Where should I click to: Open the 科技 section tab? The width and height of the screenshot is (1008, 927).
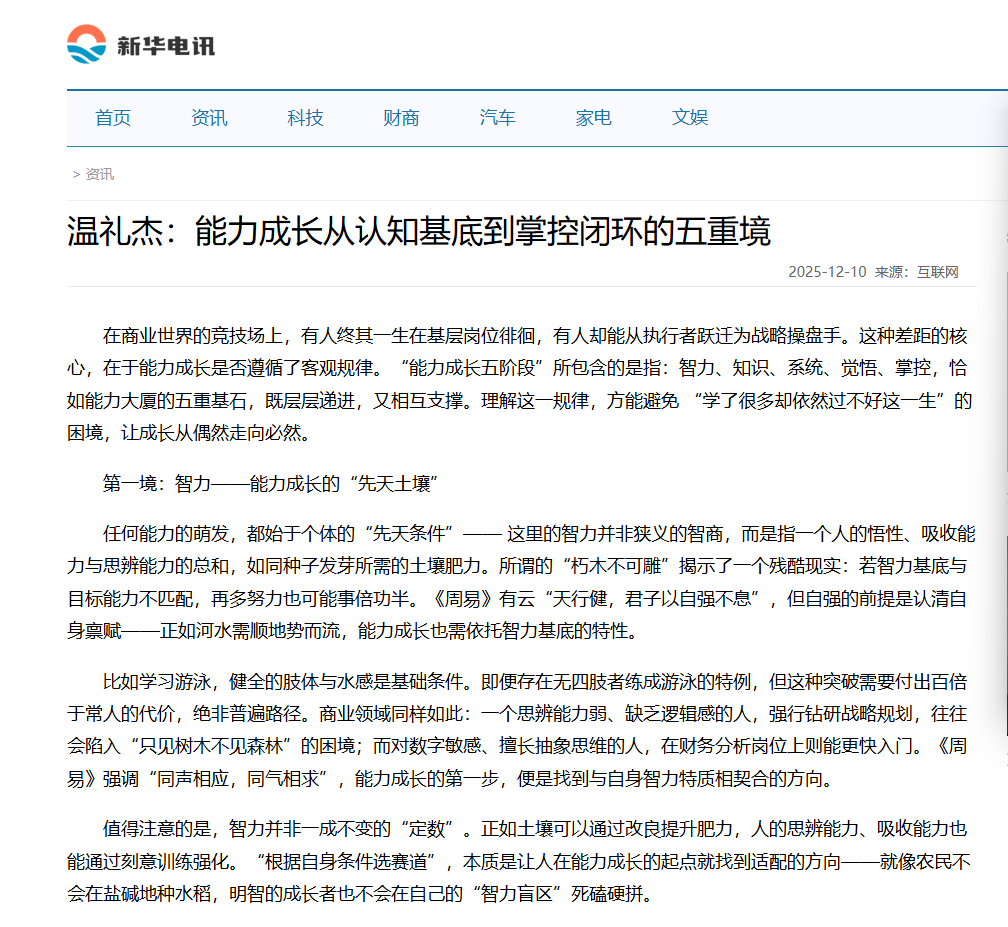pos(305,117)
